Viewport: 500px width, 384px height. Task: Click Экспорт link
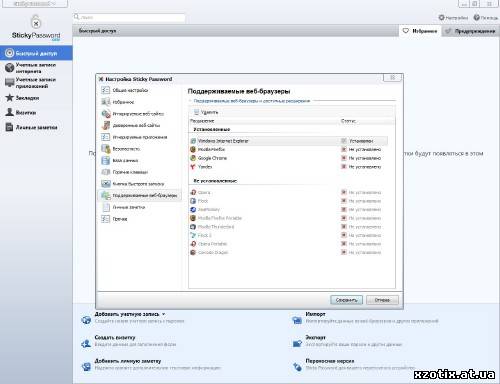click(315, 337)
